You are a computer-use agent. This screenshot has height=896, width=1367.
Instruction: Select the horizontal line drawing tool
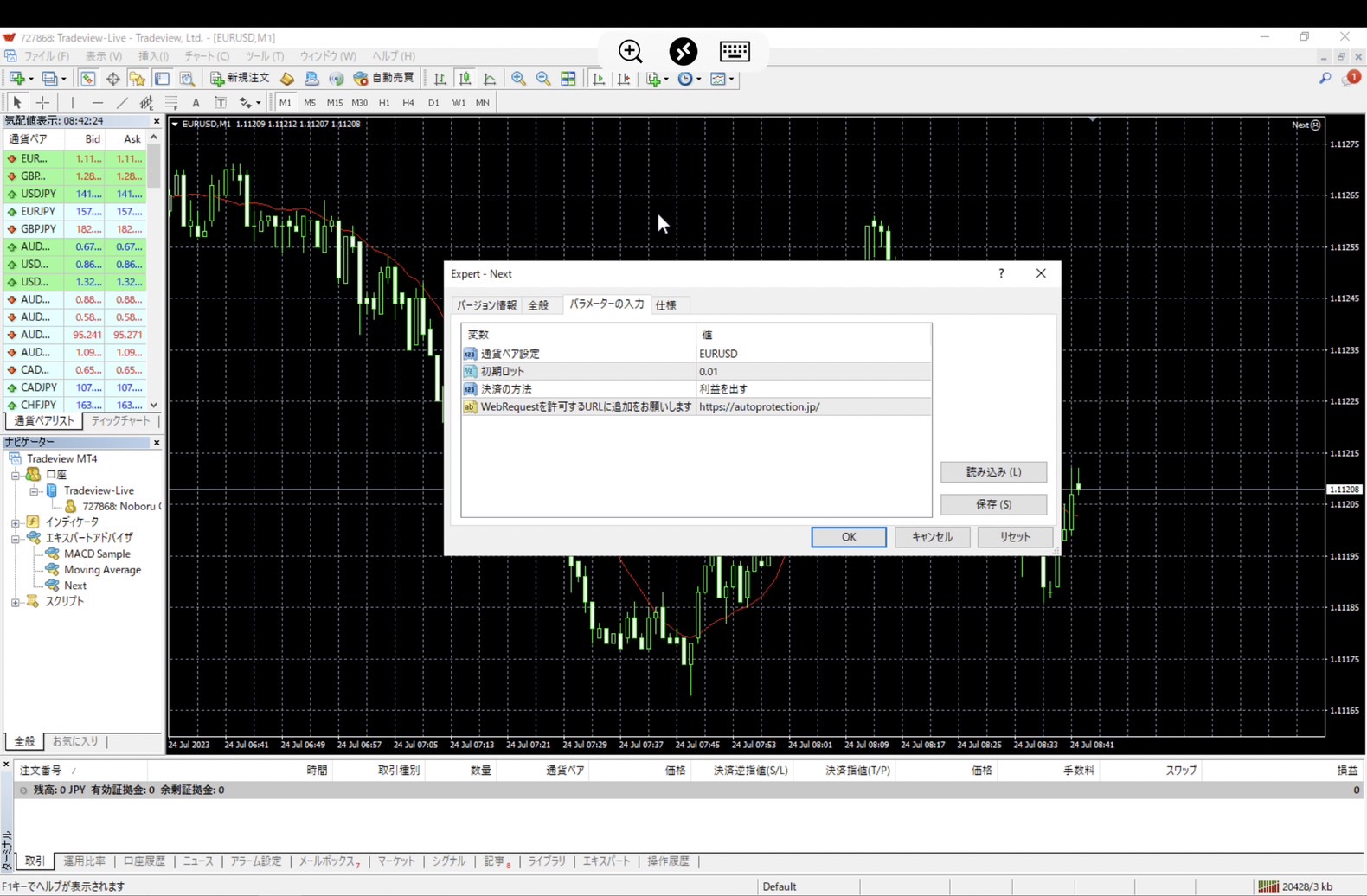coord(97,102)
